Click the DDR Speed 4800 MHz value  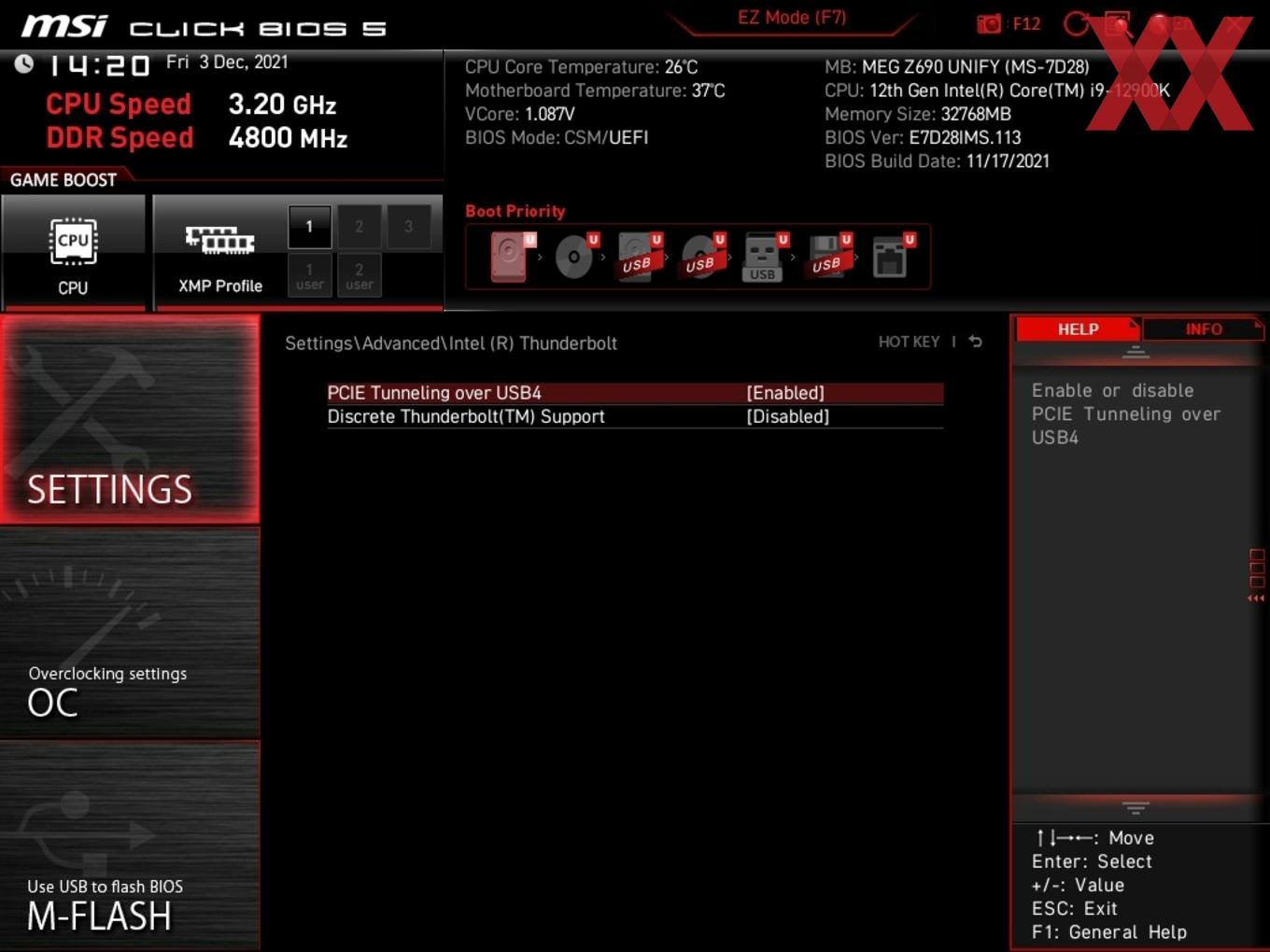[x=288, y=138]
